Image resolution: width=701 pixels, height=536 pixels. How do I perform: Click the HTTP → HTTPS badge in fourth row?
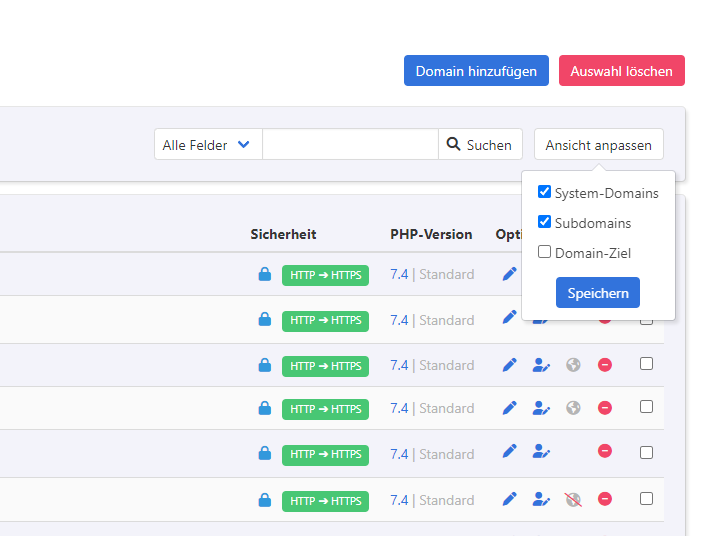(x=325, y=408)
